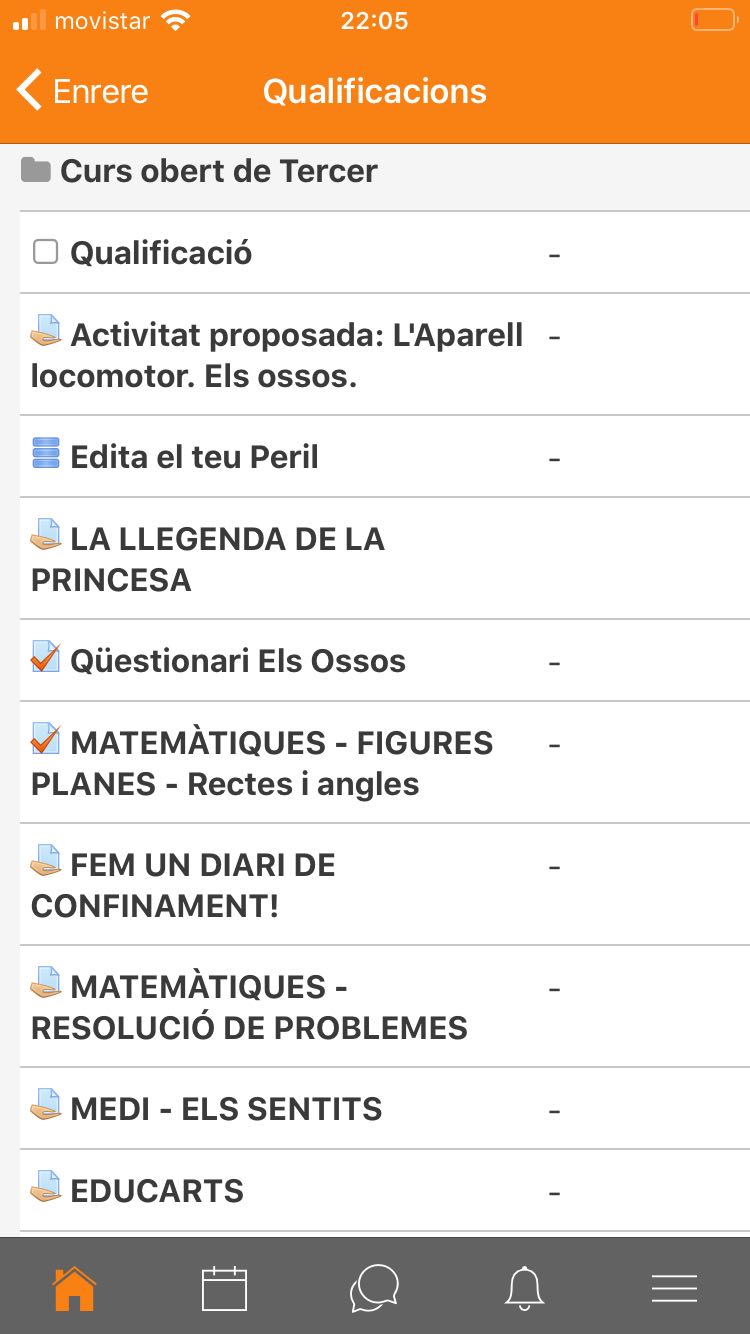Open the messages chat bubble icon
This screenshot has width=750, height=1334.
(x=374, y=1288)
